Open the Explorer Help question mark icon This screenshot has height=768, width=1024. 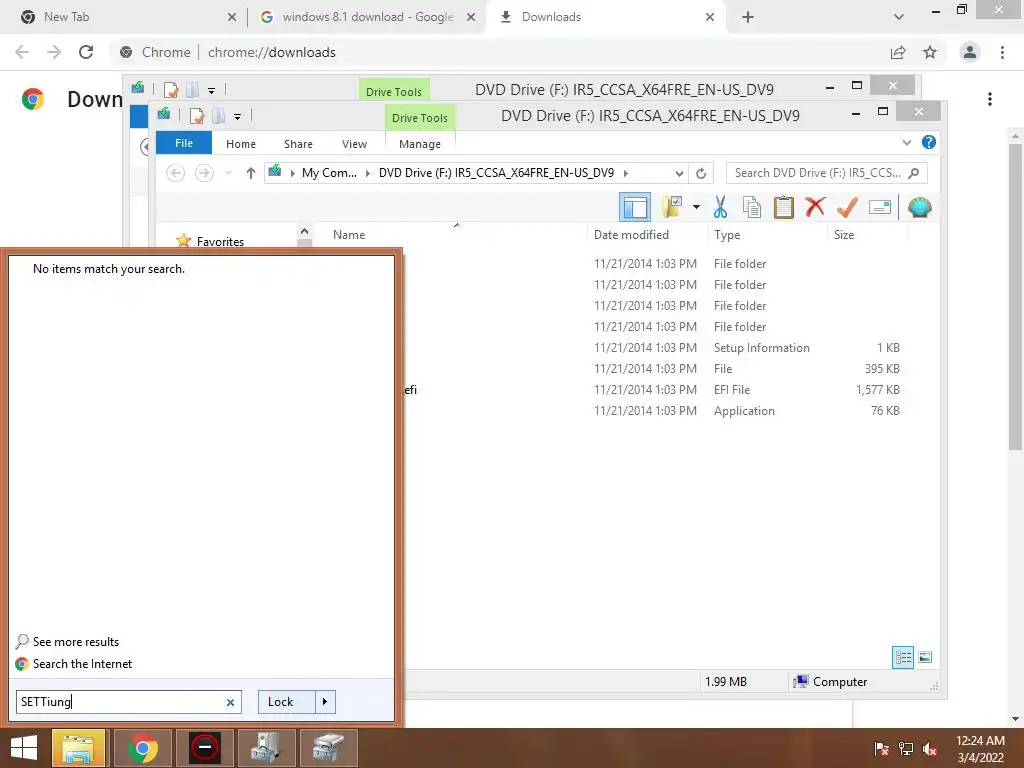[929, 142]
